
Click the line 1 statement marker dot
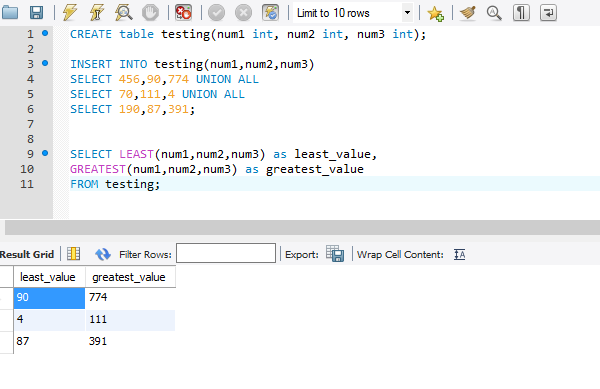click(x=45, y=33)
